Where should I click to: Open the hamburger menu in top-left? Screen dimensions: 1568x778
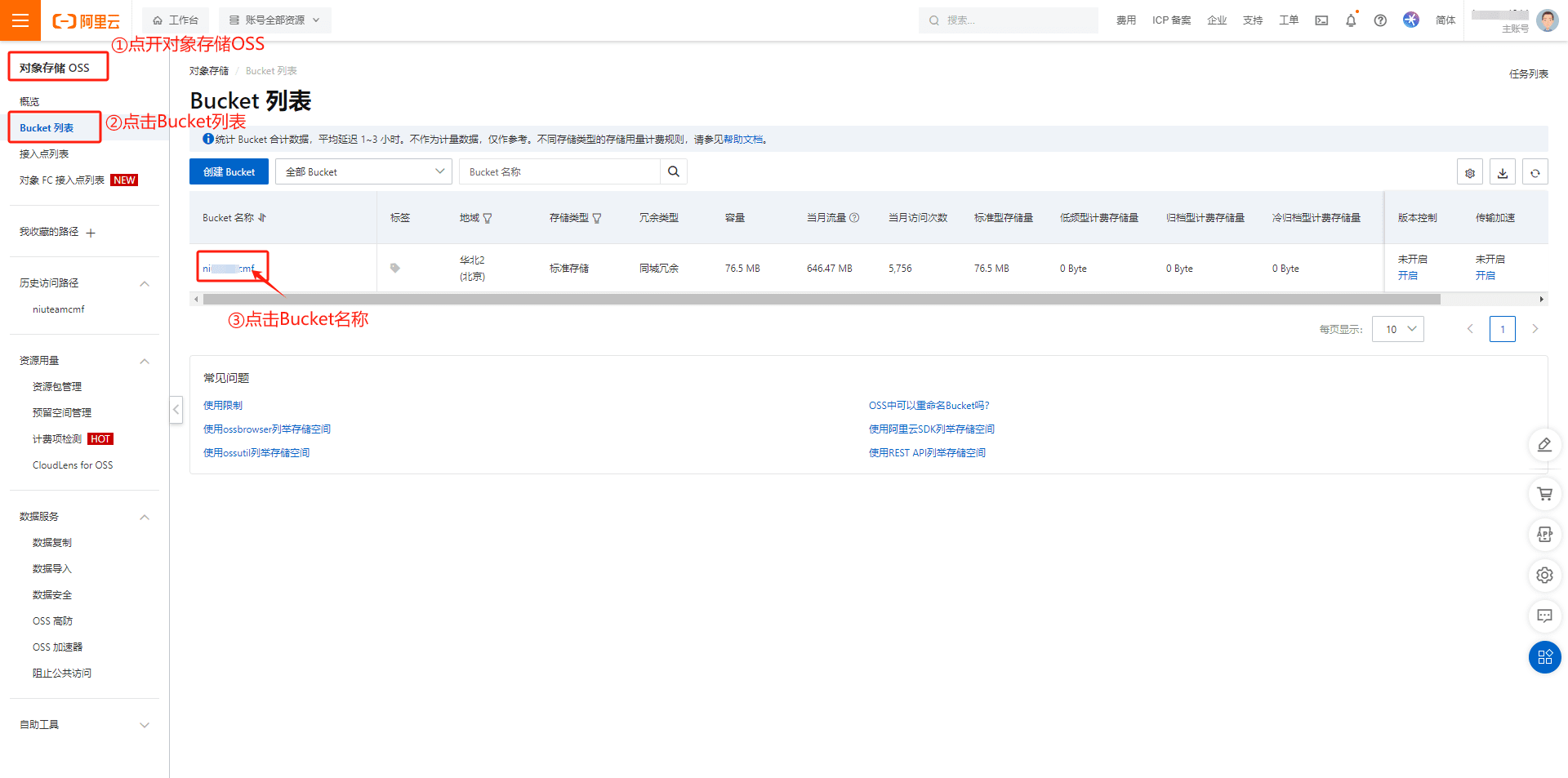(20, 20)
